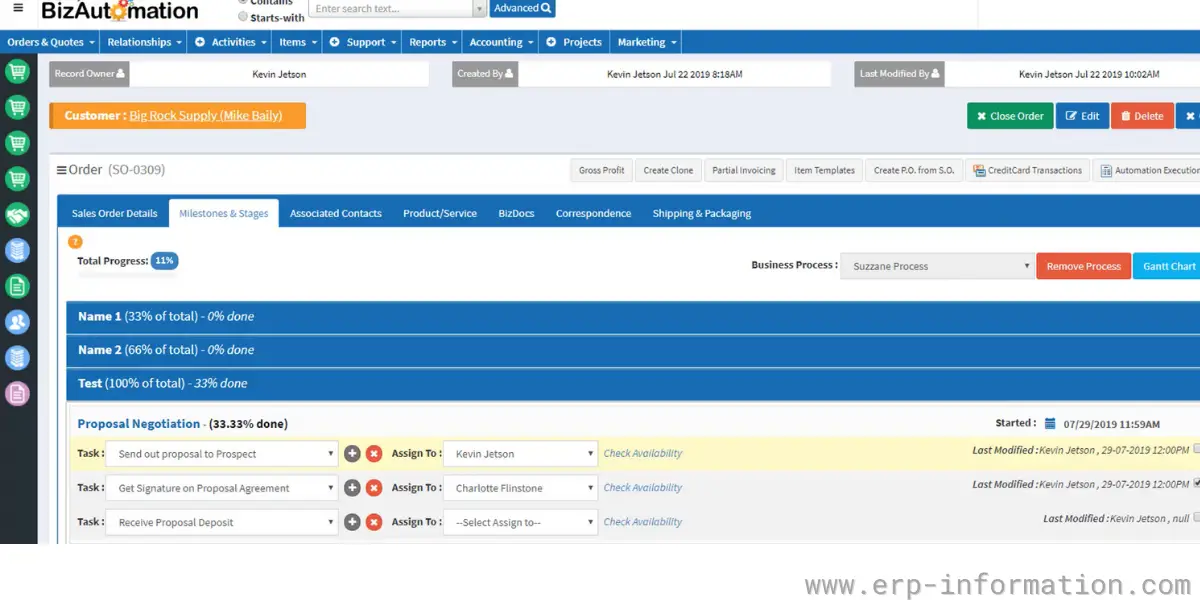Open the handshake icon in the sidebar
1200x600 pixels.
17,215
